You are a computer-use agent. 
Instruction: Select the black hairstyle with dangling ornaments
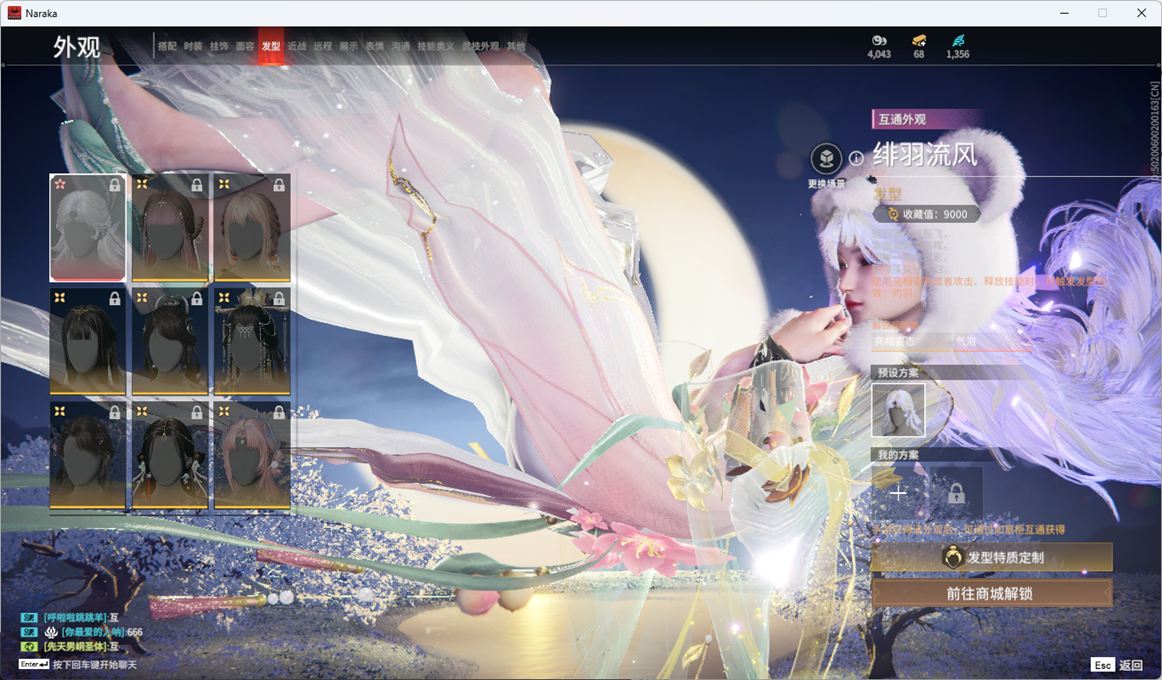pos(170,456)
